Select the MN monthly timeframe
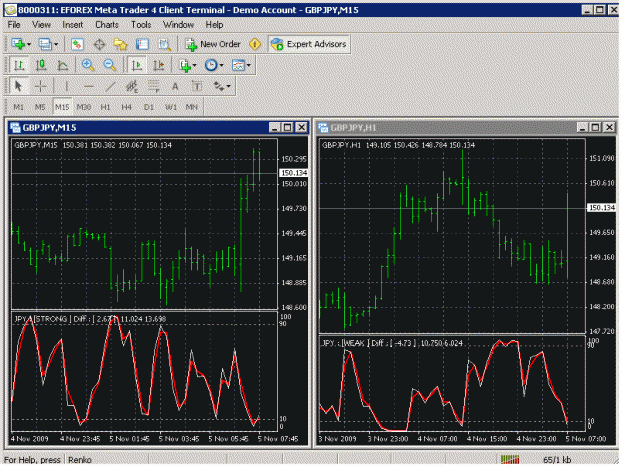The image size is (625, 470). coord(192,107)
